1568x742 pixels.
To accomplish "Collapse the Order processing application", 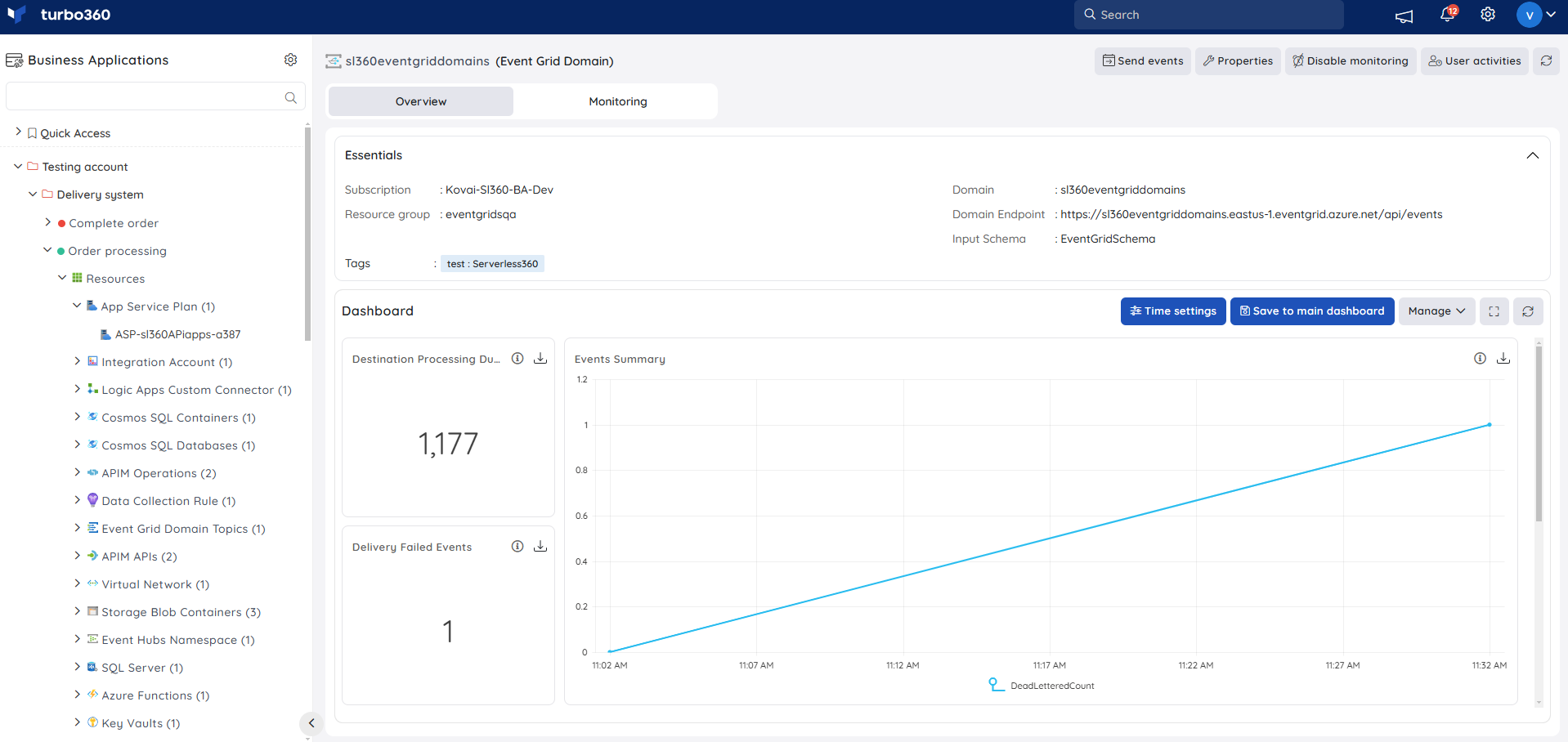I will coord(47,250).
